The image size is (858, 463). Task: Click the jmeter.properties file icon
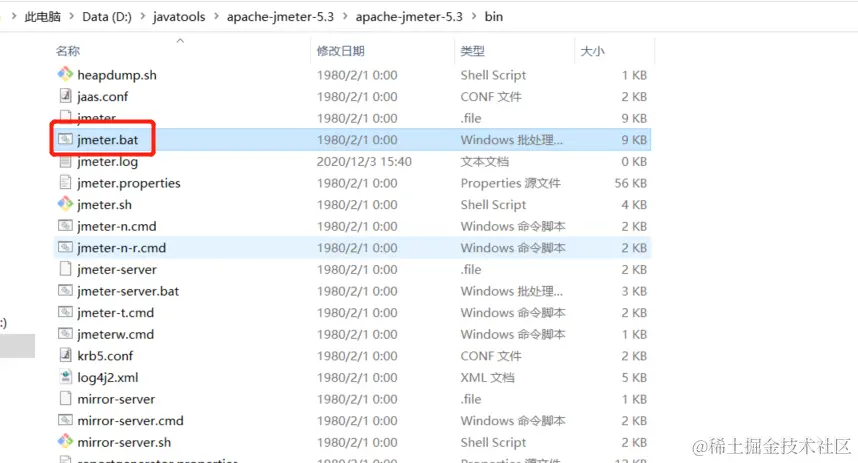coord(65,182)
